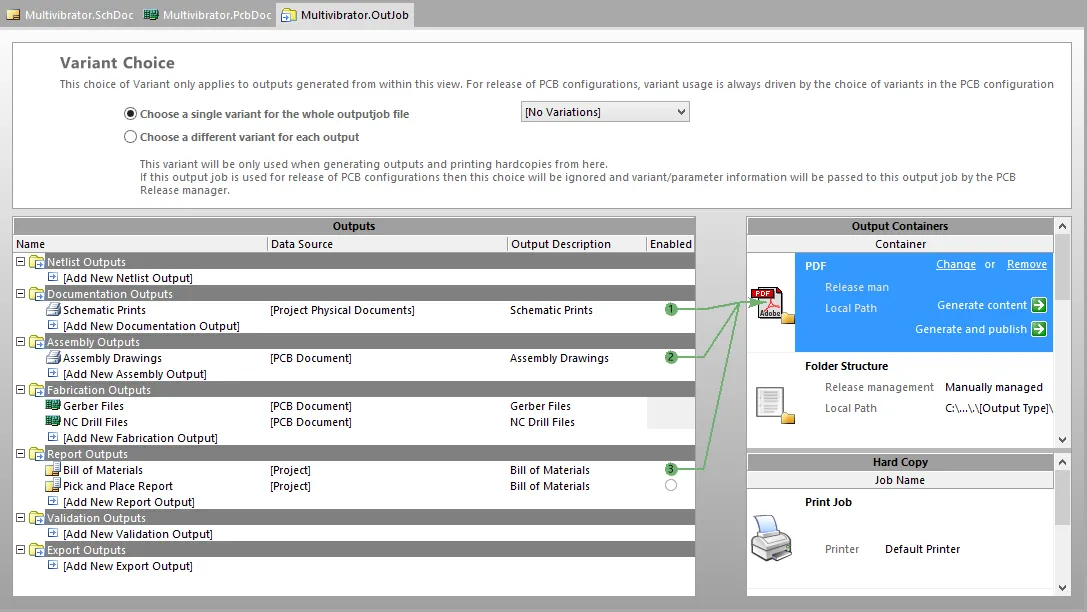Click the Bill of Materials report icon
The width and height of the screenshot is (1087, 612).
click(53, 469)
